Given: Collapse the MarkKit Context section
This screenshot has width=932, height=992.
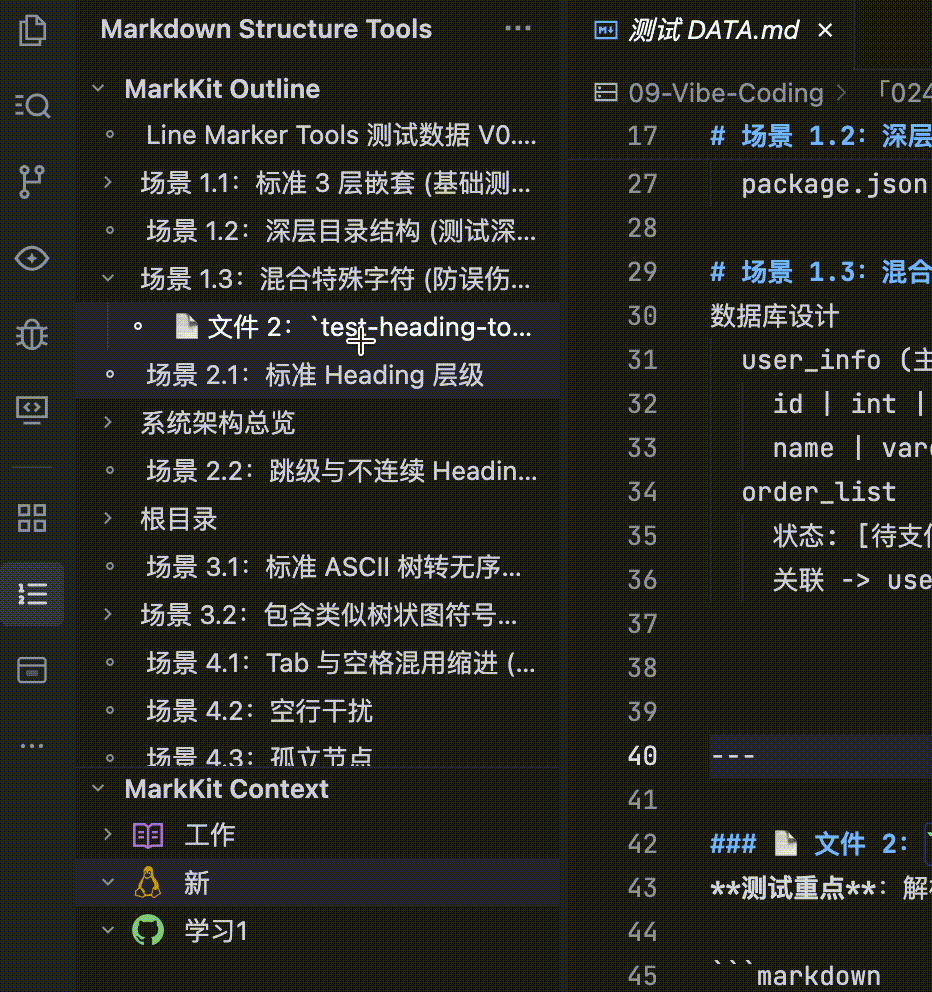Looking at the screenshot, I should 98,788.
